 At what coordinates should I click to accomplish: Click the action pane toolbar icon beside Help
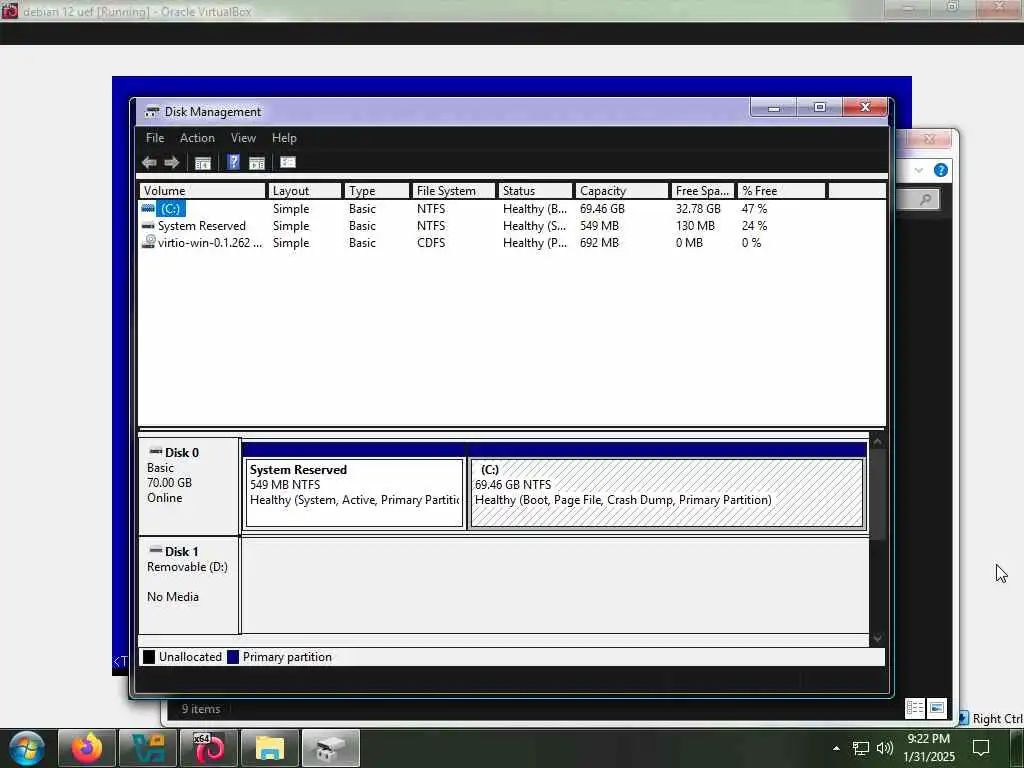(257, 163)
